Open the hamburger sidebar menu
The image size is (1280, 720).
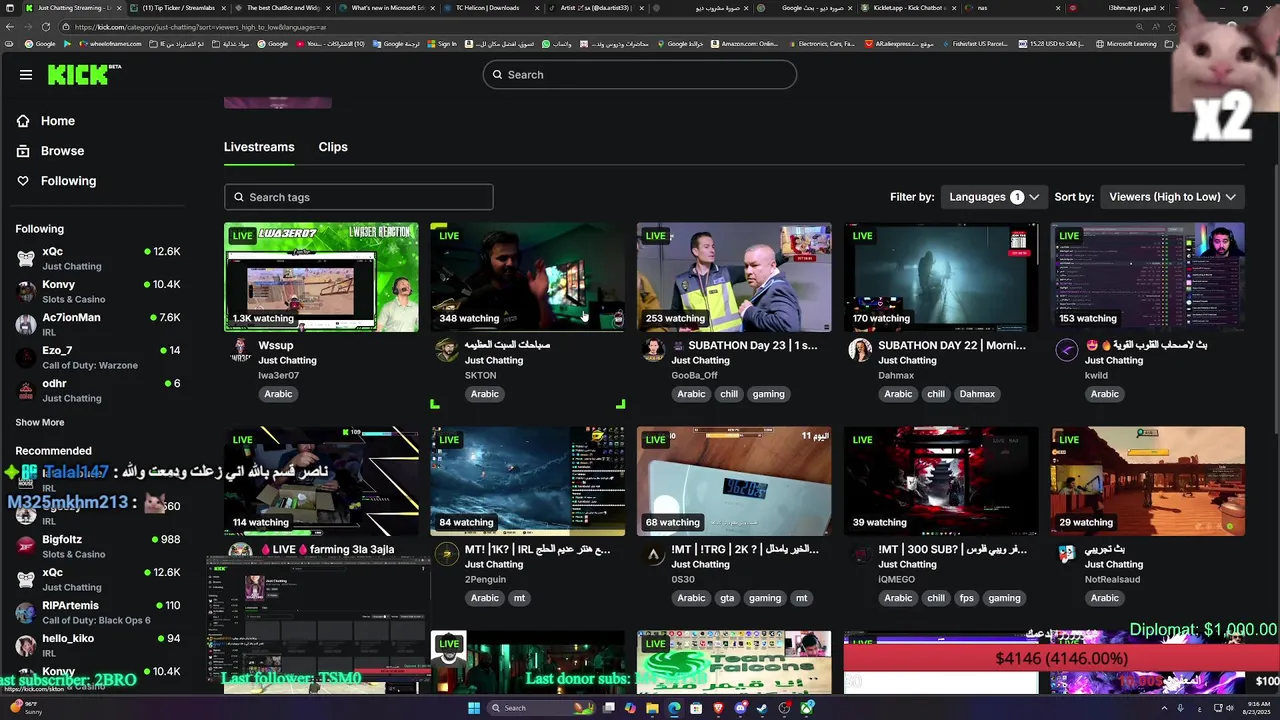coord(26,75)
